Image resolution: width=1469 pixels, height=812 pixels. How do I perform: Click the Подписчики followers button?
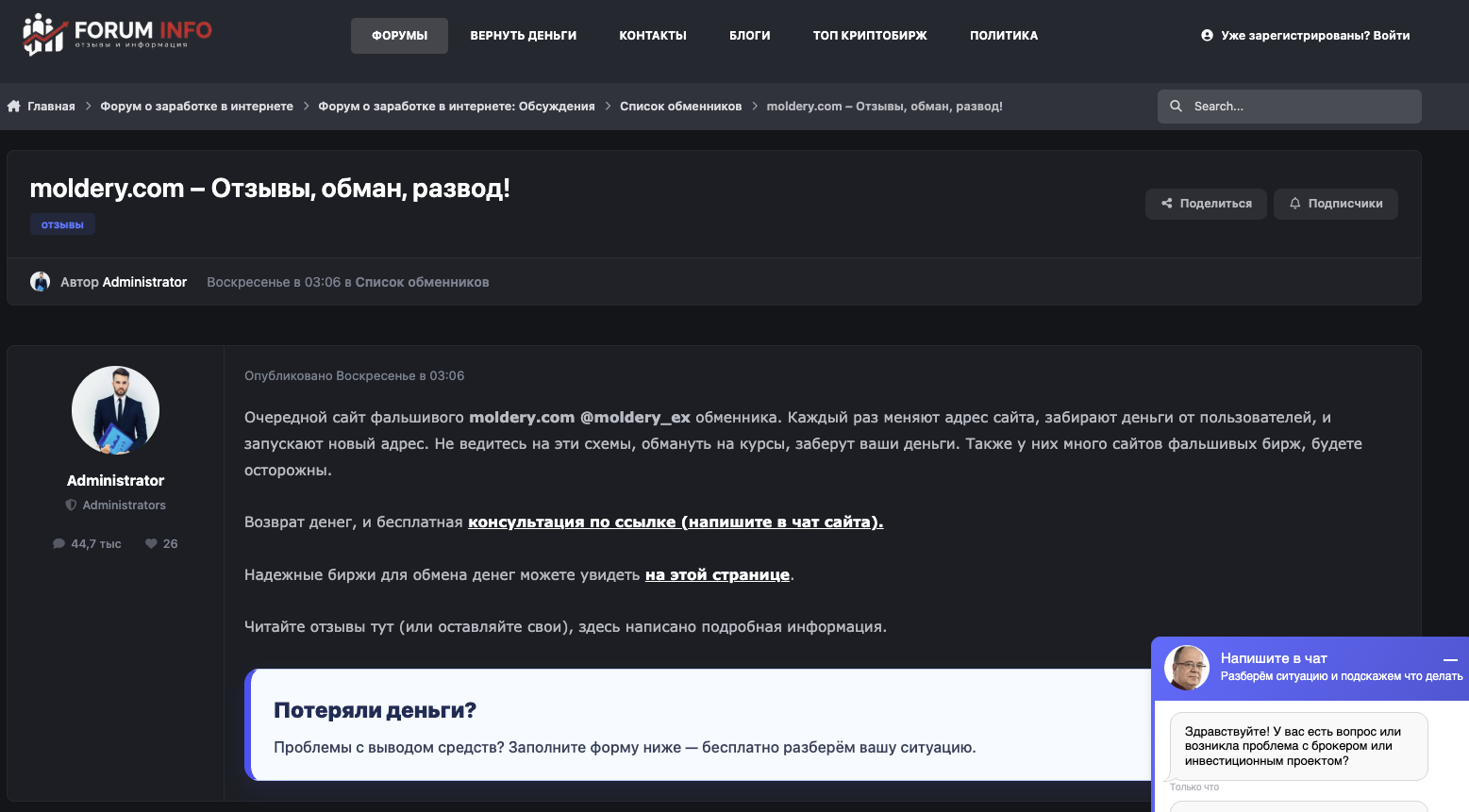coord(1336,204)
